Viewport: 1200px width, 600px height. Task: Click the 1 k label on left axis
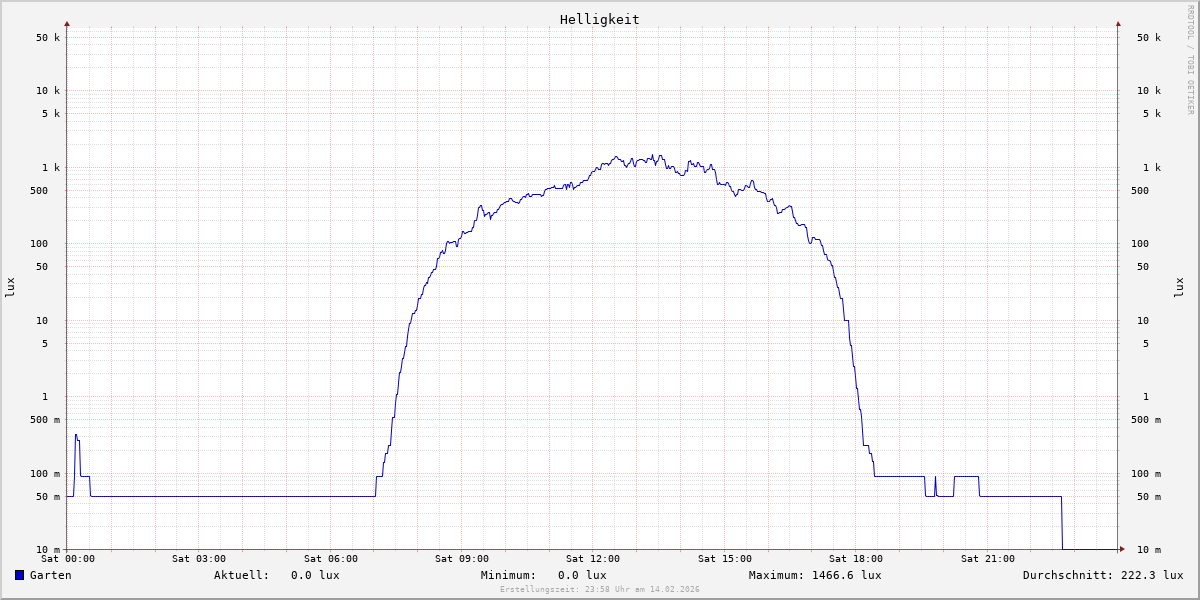point(50,167)
